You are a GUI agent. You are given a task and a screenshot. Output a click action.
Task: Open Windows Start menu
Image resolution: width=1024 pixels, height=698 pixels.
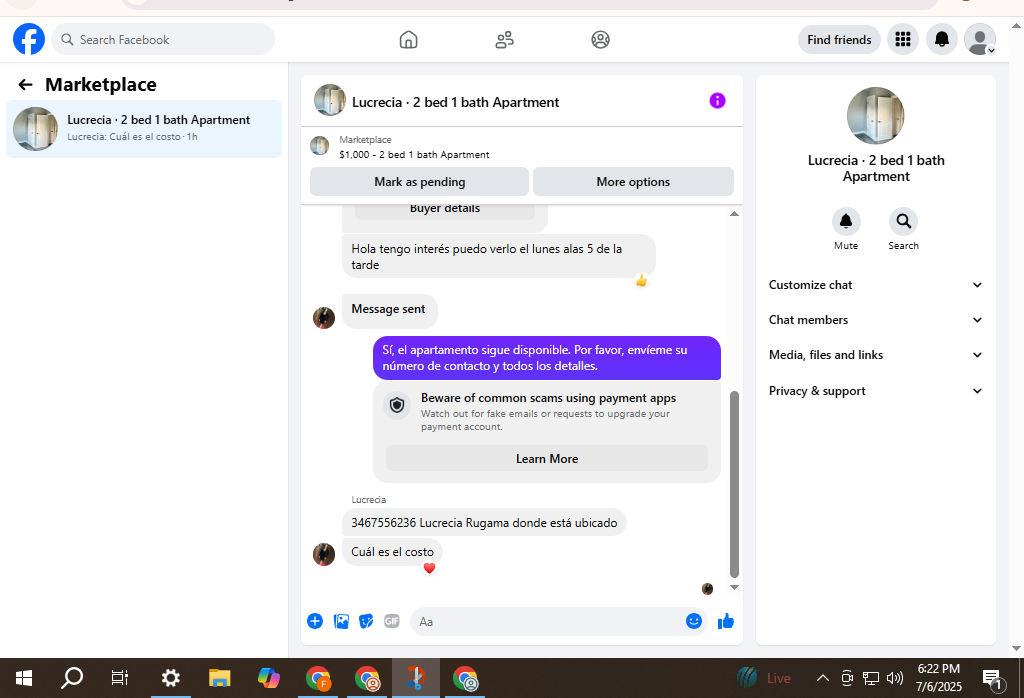pos(24,678)
